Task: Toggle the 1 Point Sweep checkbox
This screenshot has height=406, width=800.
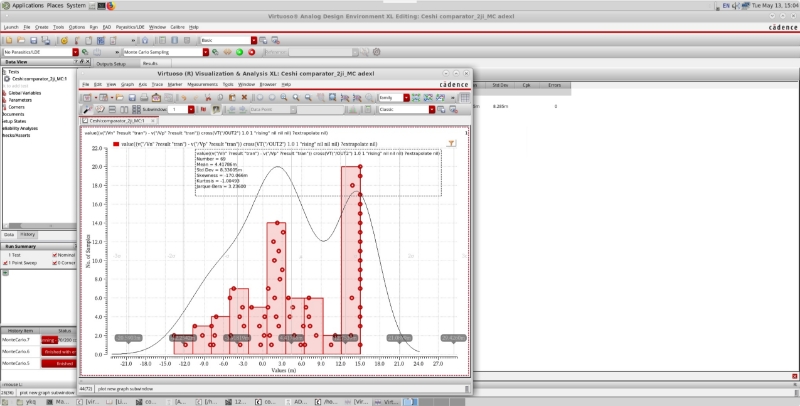Action: (5, 263)
